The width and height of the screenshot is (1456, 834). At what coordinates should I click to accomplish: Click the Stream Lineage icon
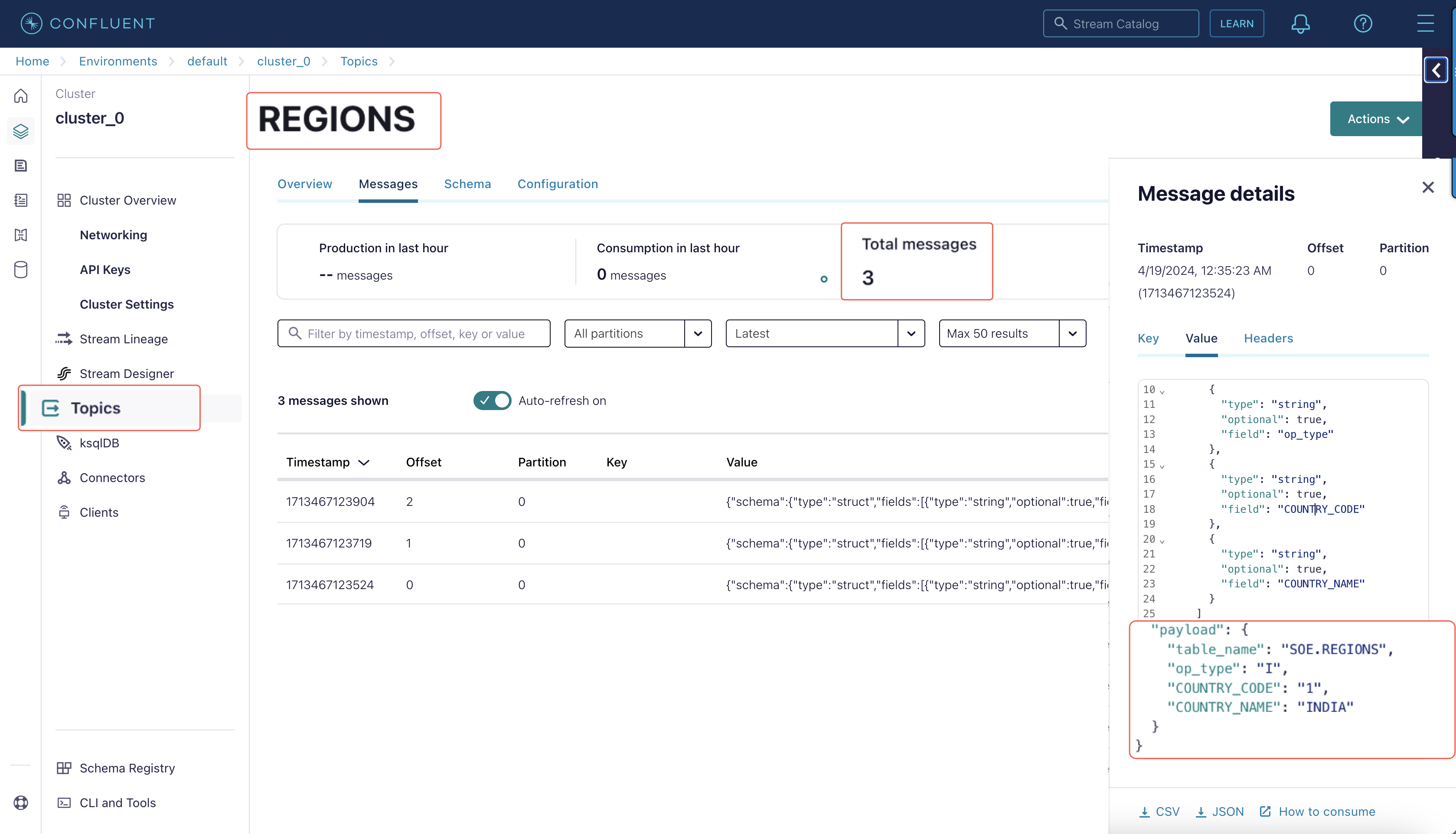click(x=64, y=339)
